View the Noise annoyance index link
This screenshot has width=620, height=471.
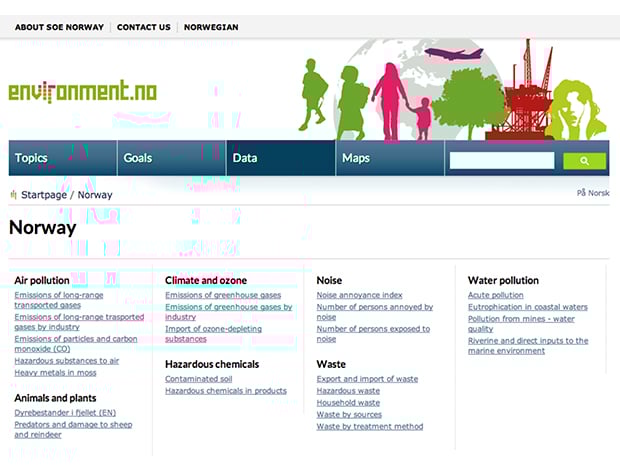pyautogui.click(x=359, y=295)
